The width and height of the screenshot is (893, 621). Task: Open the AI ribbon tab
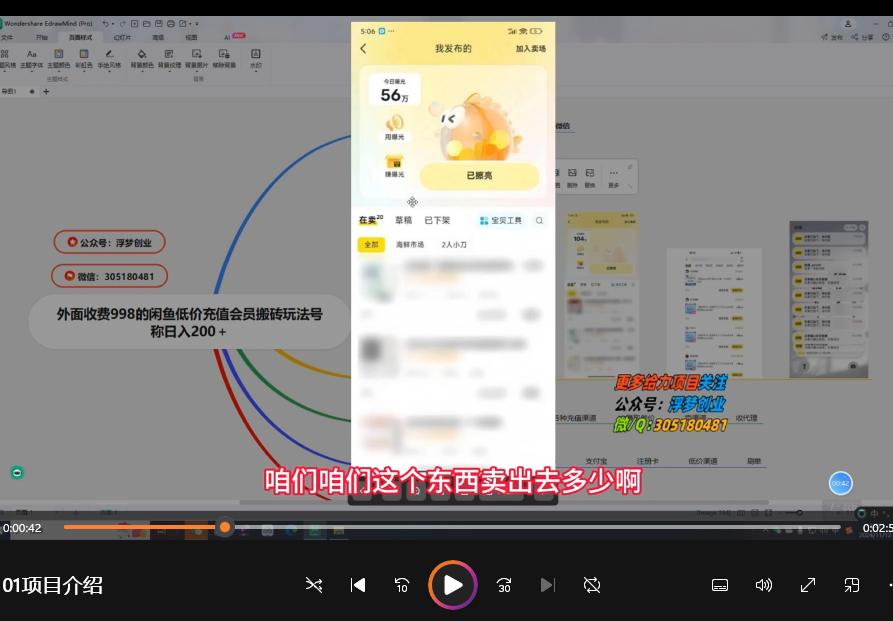click(227, 38)
